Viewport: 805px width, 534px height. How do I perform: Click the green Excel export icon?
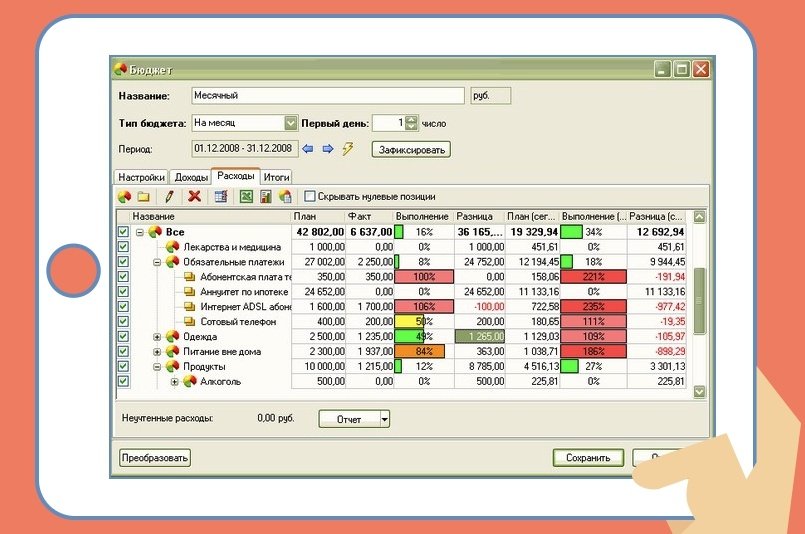point(244,197)
